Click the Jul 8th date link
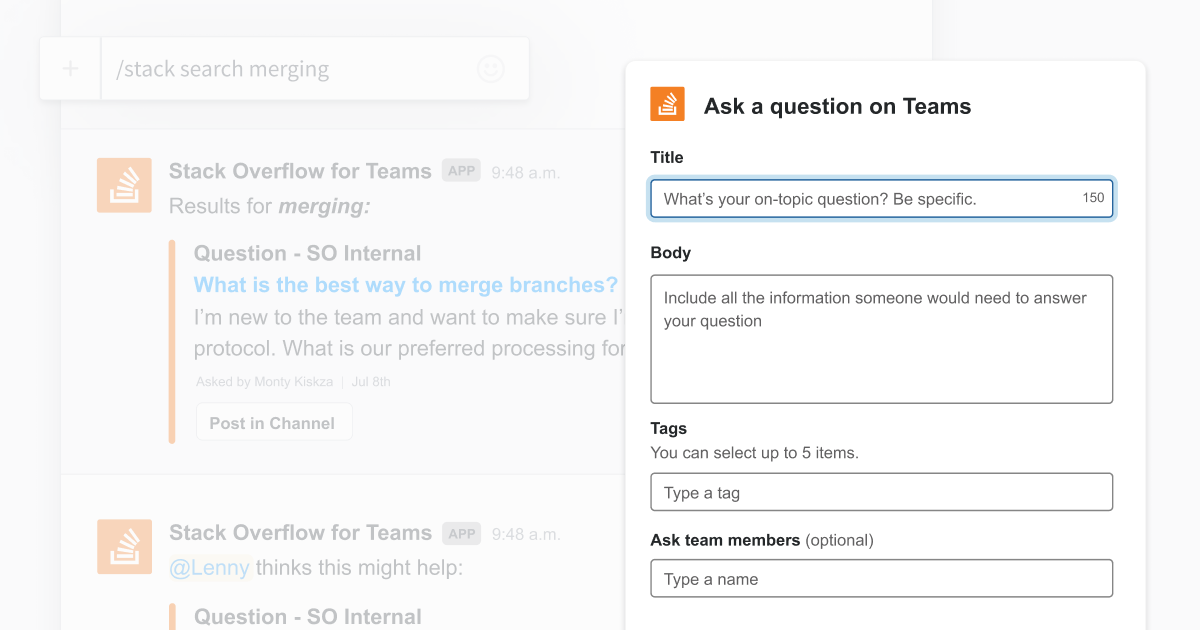Image resolution: width=1200 pixels, height=630 pixels. click(371, 381)
